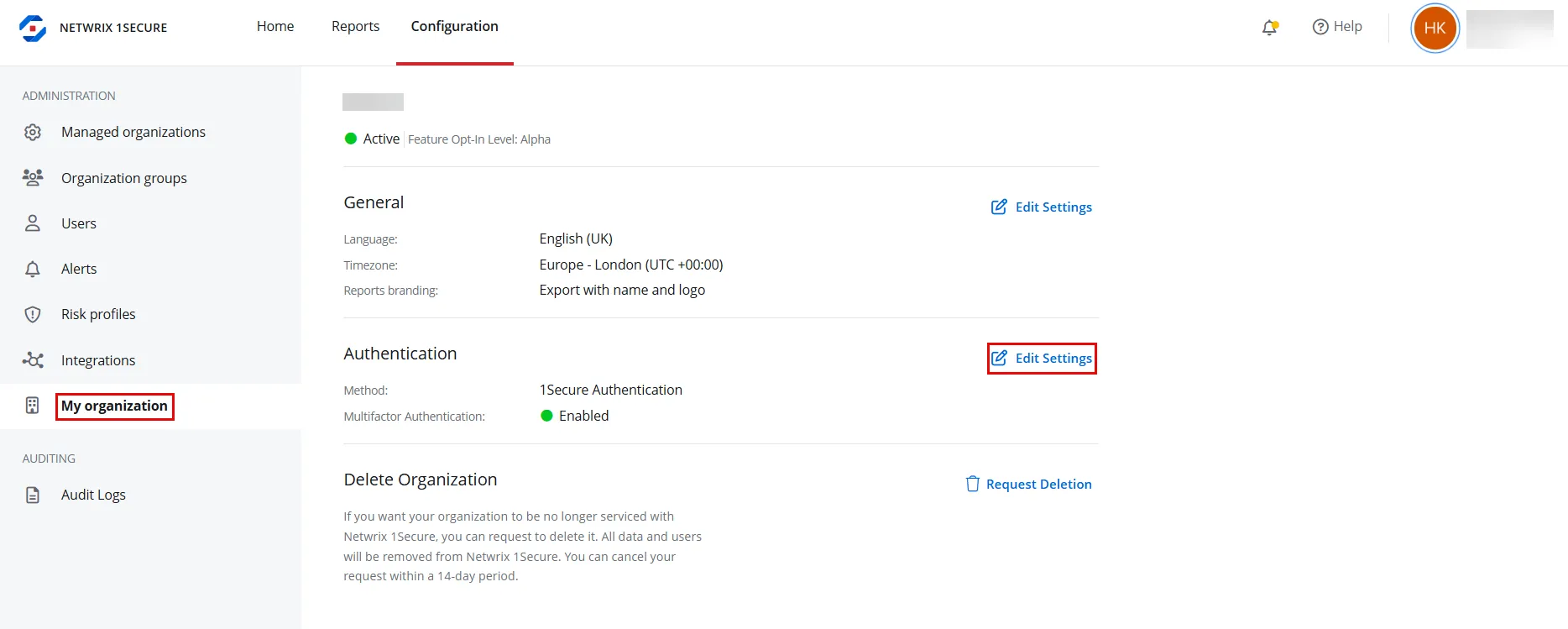Open the Reports tab

point(355,26)
